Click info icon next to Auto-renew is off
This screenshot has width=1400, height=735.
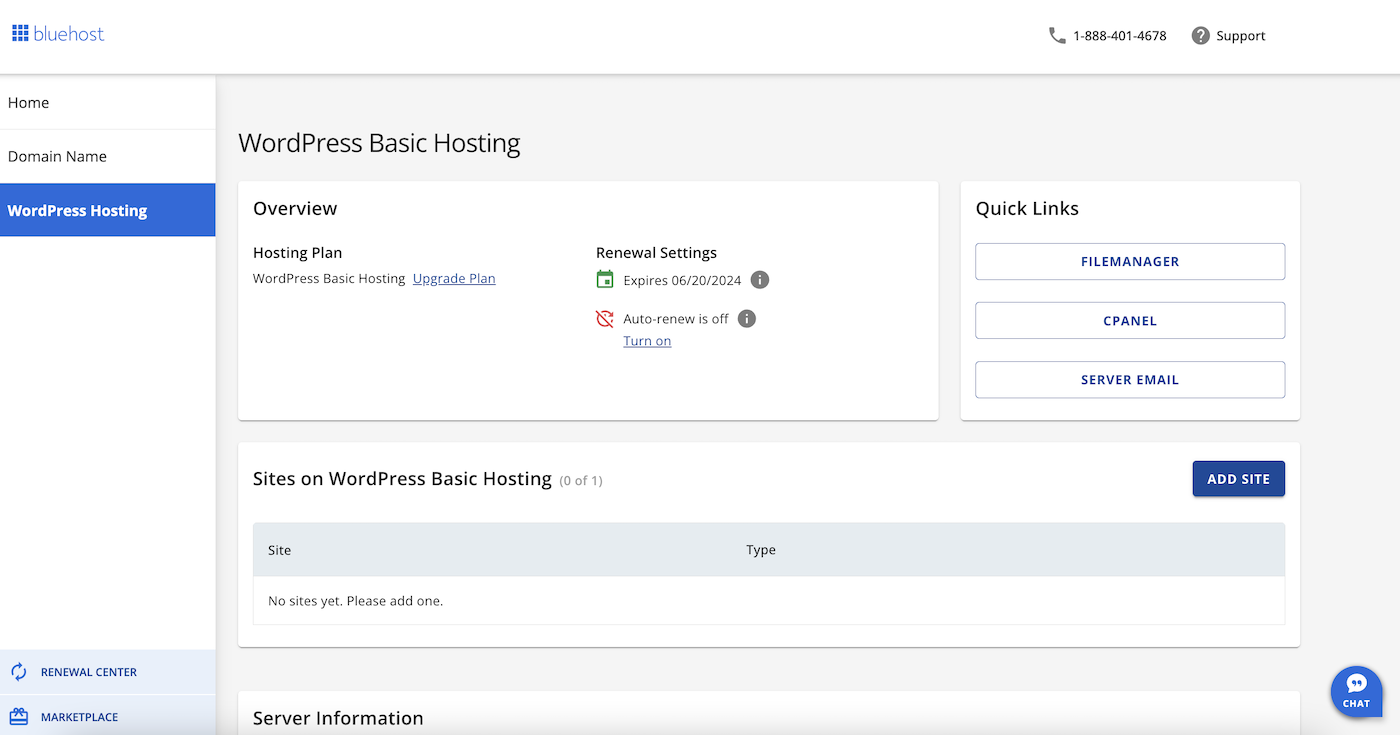(x=747, y=319)
